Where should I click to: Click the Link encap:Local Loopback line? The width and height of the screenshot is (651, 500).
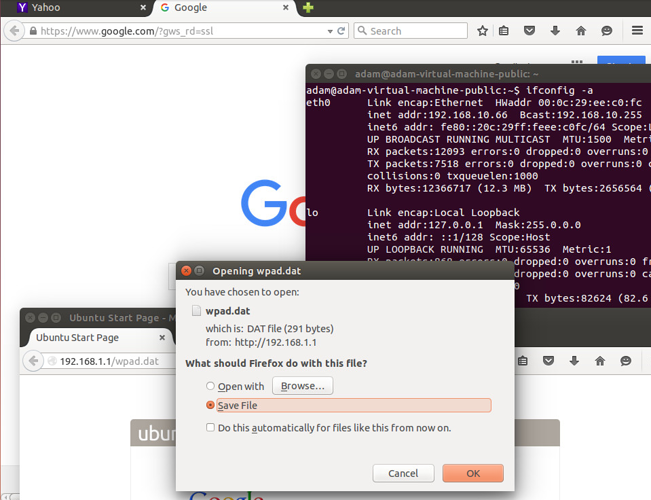click(x=443, y=213)
